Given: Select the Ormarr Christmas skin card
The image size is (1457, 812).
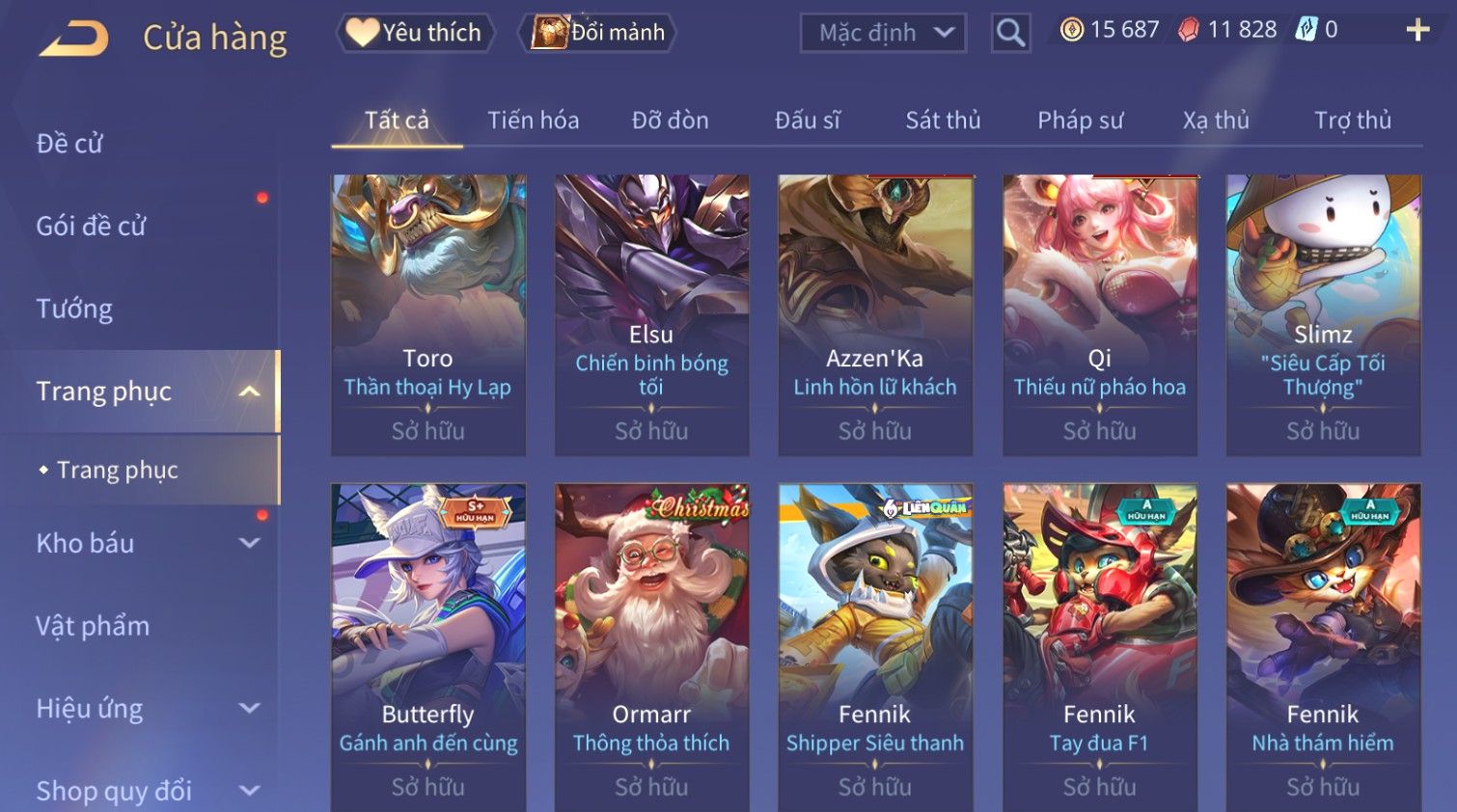Looking at the screenshot, I should tap(651, 647).
